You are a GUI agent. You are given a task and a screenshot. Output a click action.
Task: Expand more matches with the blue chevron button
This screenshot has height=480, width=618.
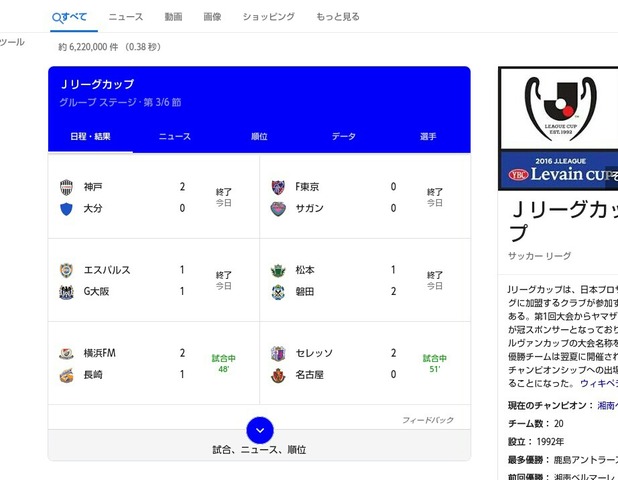pos(260,430)
